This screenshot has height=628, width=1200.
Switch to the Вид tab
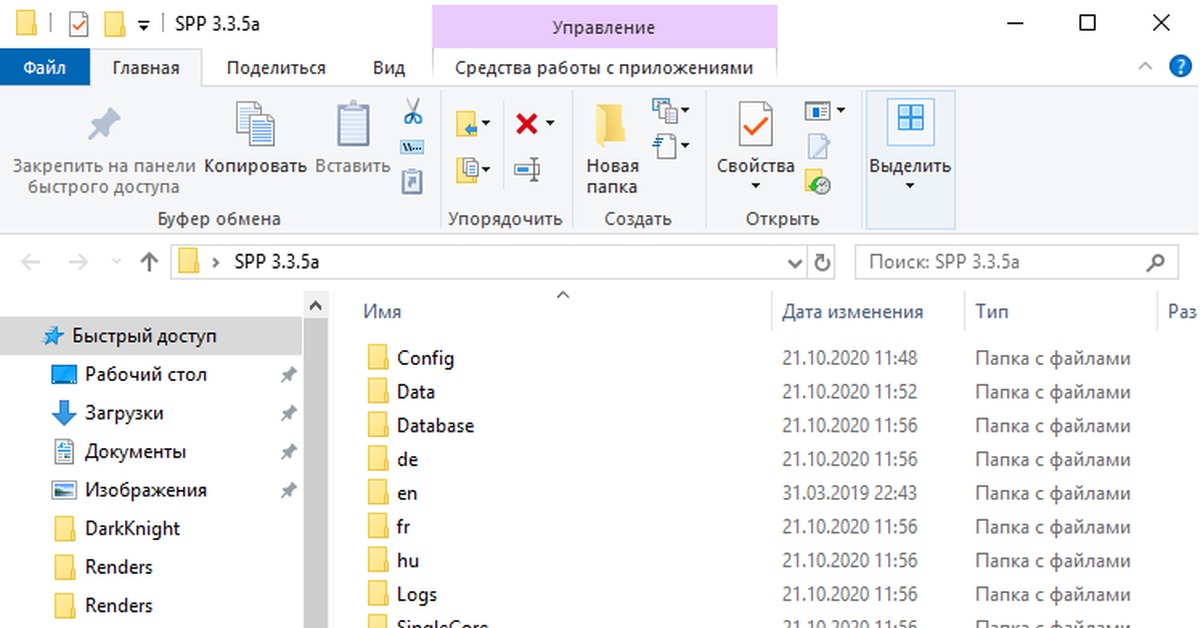389,68
